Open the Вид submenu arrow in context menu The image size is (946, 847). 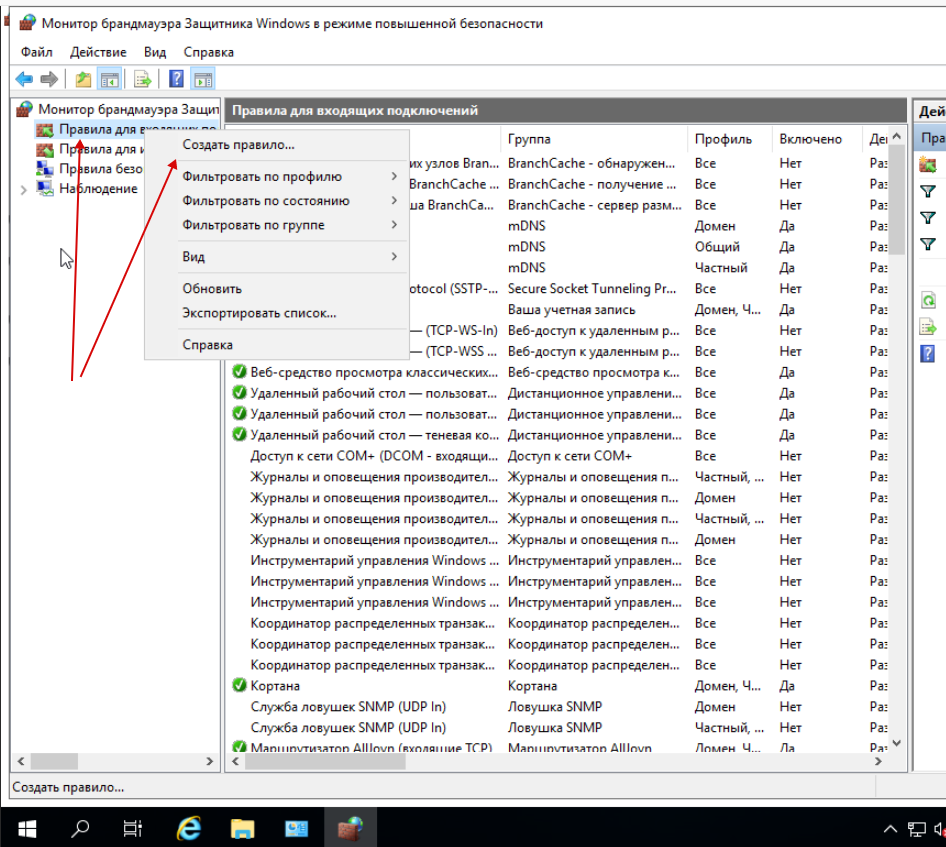[394, 256]
